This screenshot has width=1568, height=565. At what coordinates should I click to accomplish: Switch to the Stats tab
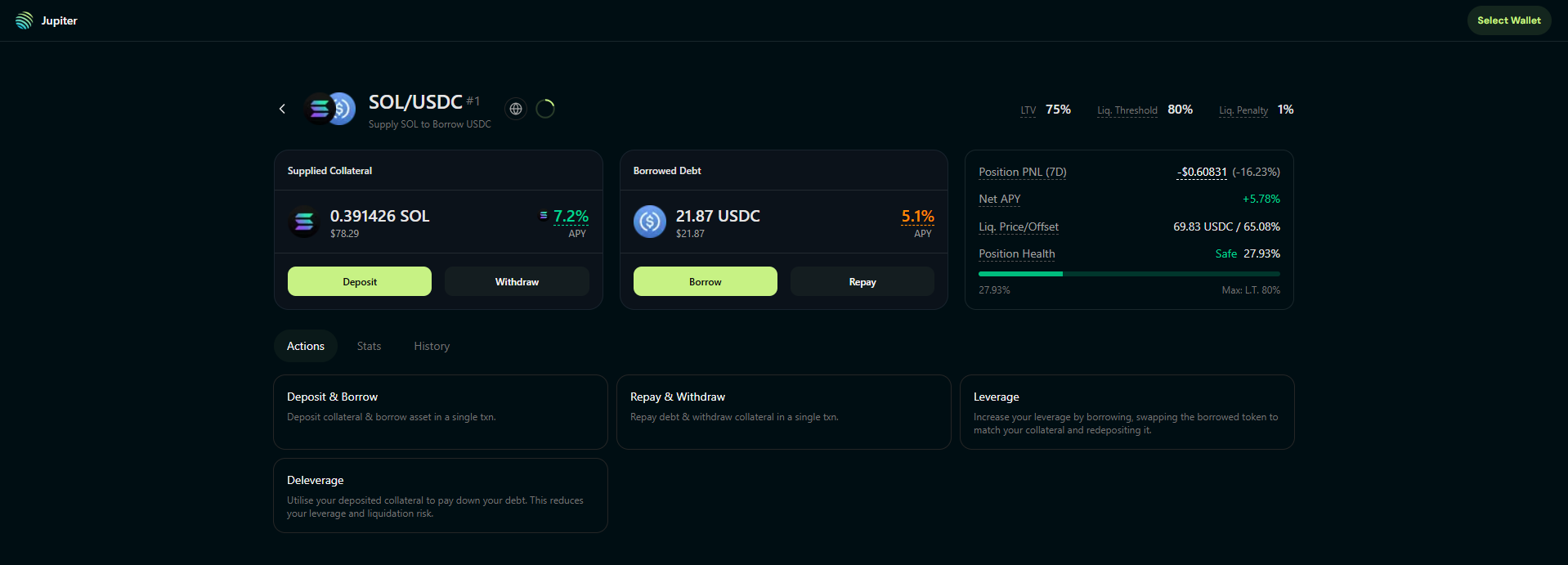tap(369, 346)
